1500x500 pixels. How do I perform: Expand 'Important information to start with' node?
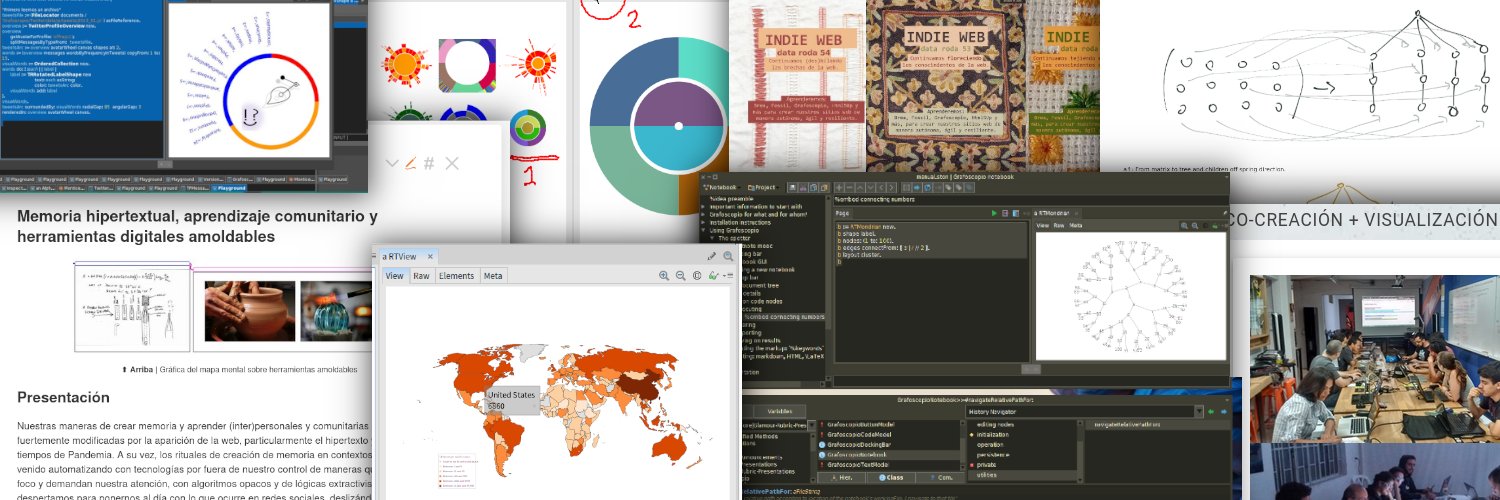(703, 207)
